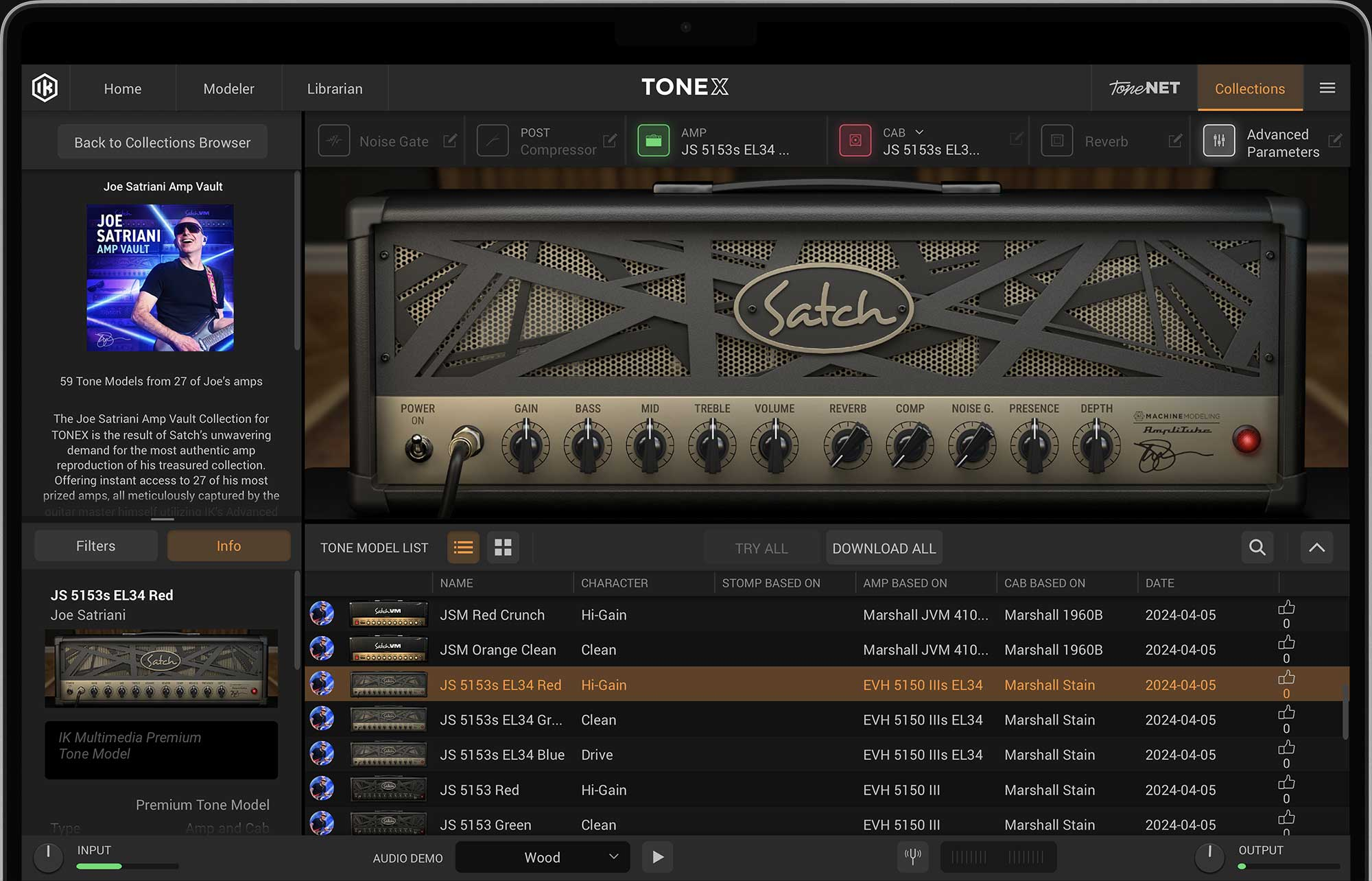Open the hamburger menu

[x=1327, y=88]
